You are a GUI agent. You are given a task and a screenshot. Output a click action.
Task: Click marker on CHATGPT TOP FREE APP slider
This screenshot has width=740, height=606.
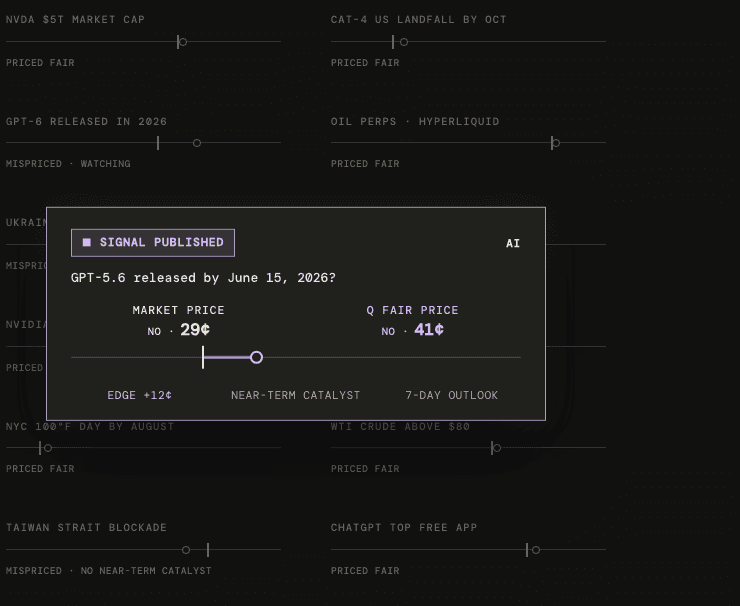tap(536, 550)
